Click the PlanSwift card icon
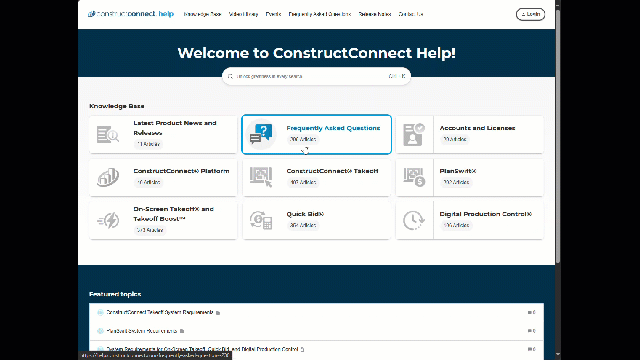This screenshot has height=360, width=640. [414, 178]
